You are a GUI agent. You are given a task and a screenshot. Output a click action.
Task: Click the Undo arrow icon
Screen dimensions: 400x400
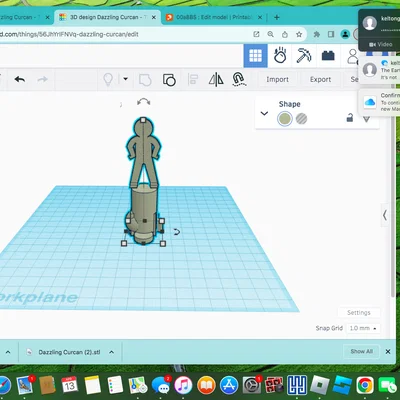20,79
